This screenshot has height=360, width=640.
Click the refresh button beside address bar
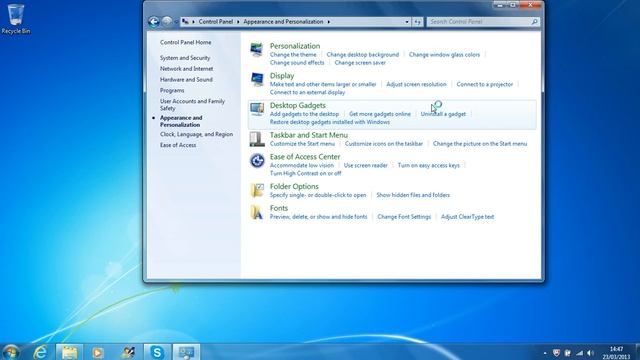[x=417, y=22]
